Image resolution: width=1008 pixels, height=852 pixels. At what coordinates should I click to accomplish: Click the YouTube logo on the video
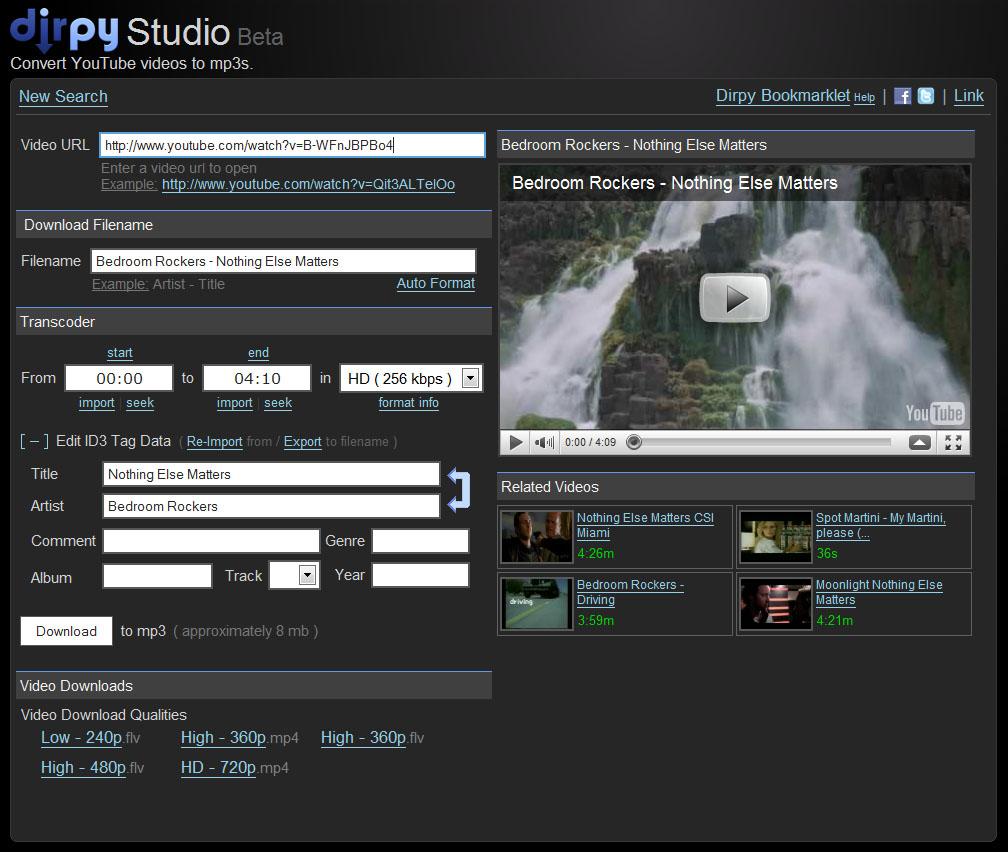pos(934,413)
